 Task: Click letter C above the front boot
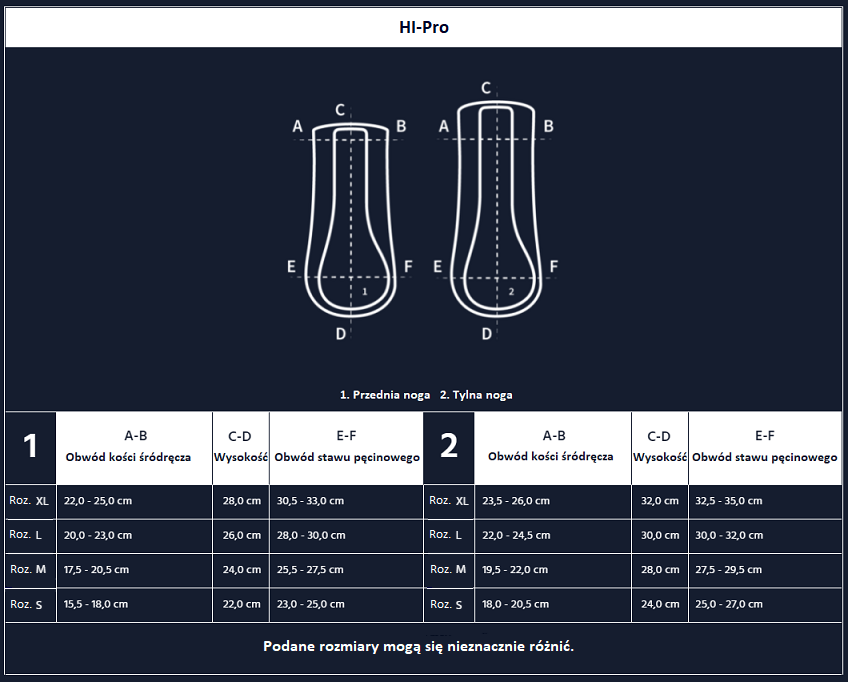point(340,110)
